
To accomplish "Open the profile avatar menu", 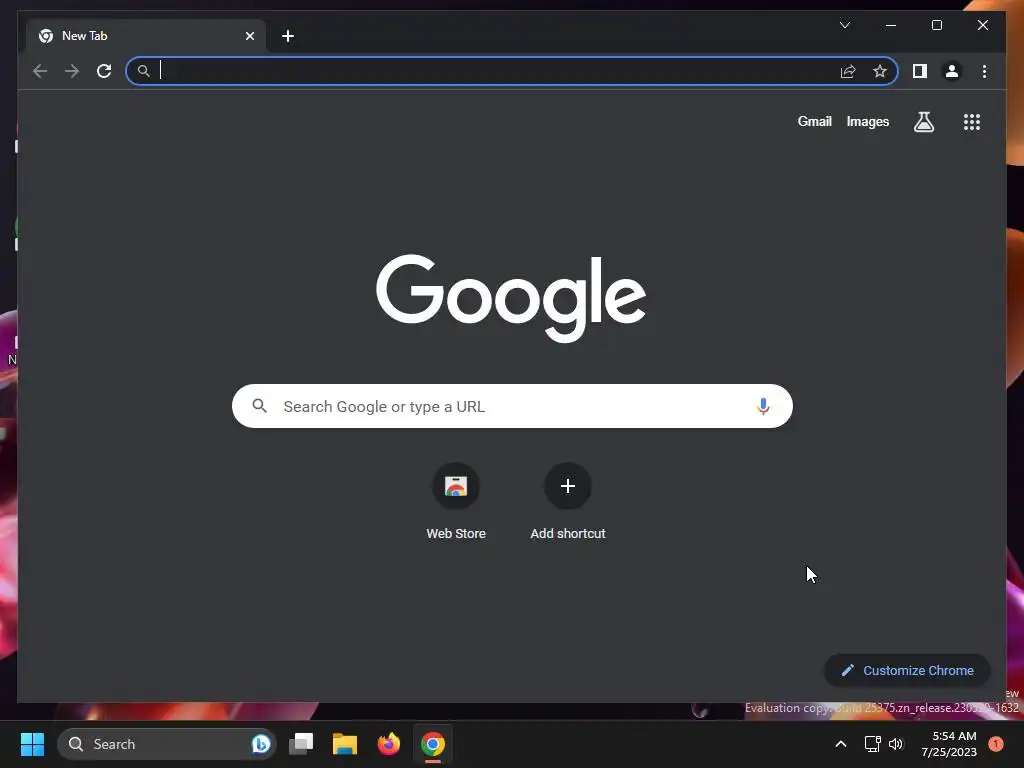I will coord(952,71).
